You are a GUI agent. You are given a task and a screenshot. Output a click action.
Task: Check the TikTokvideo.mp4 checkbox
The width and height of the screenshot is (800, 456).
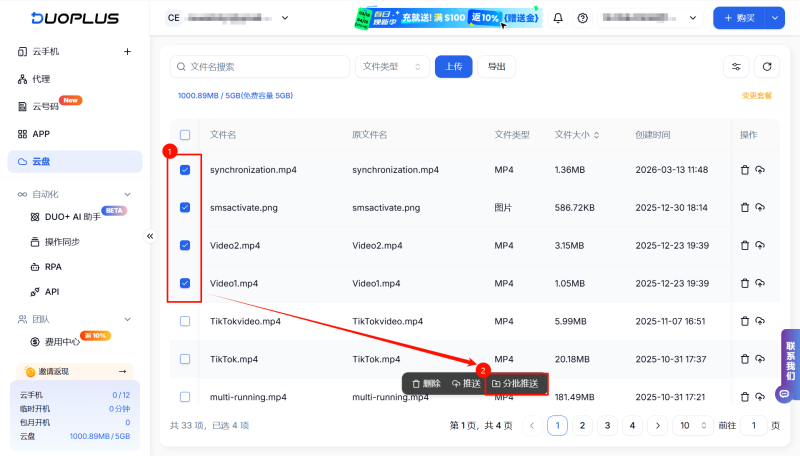[185, 321]
